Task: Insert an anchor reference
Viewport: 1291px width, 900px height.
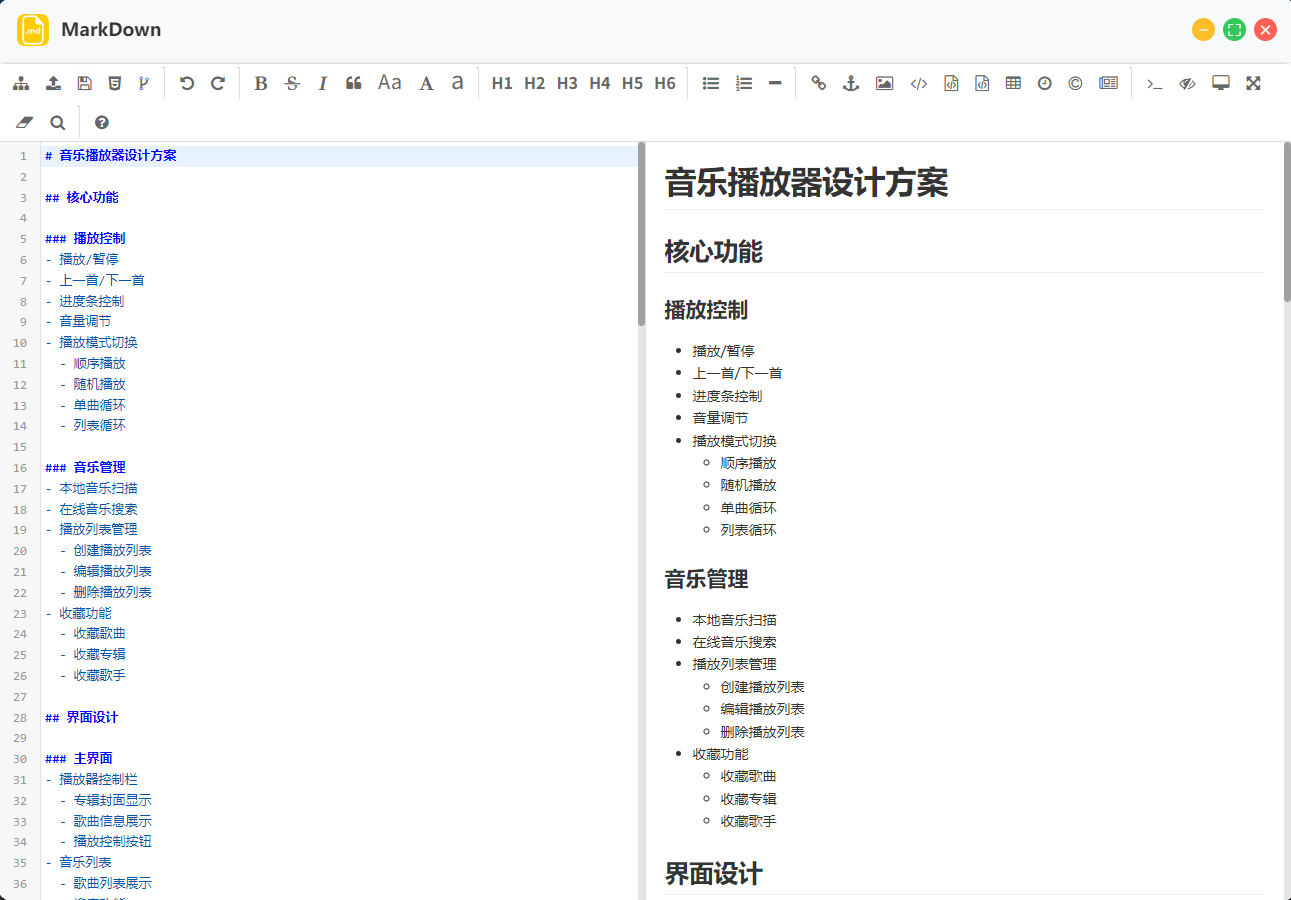Action: click(x=851, y=84)
